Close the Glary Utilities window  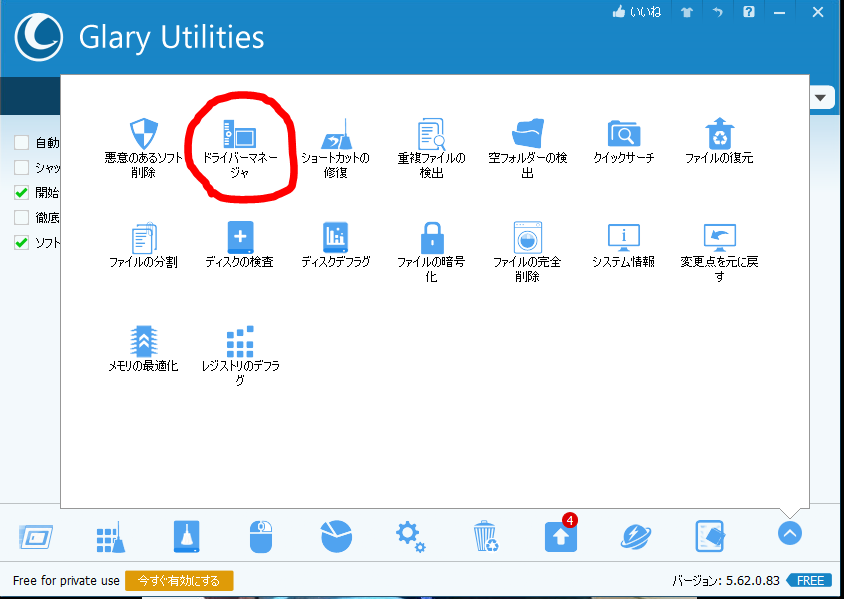coord(818,12)
